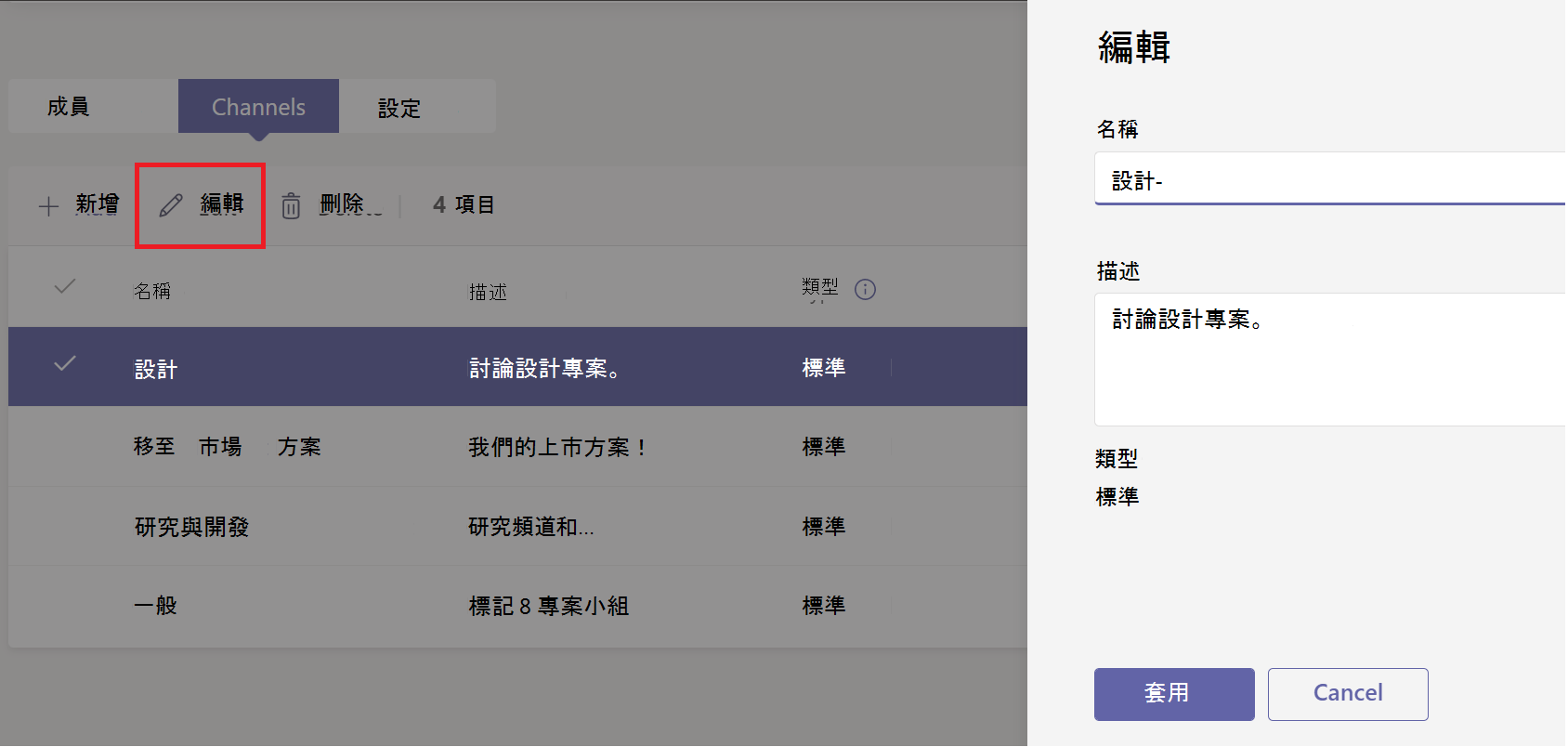Viewport: 1568px width, 747px height.
Task: Click the info icon next to 類型
Action: pyautogui.click(x=865, y=290)
